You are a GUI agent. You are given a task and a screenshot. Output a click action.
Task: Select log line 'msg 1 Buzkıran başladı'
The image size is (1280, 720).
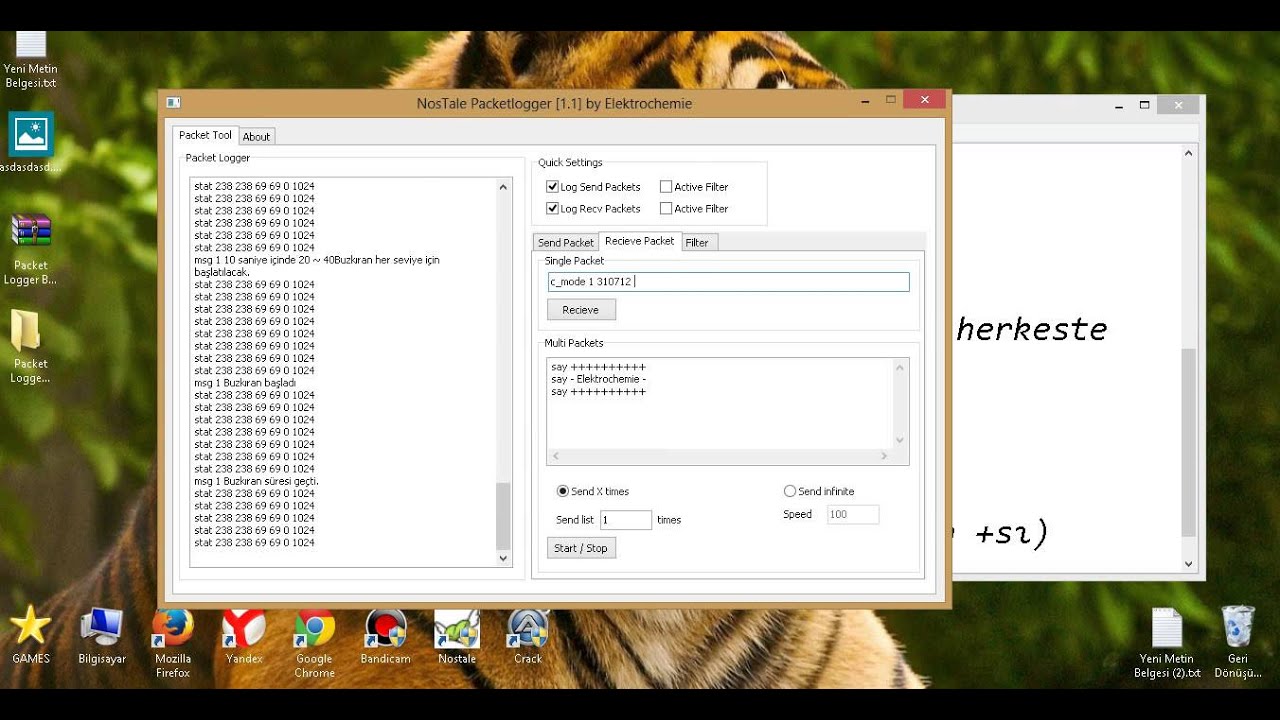pos(245,383)
